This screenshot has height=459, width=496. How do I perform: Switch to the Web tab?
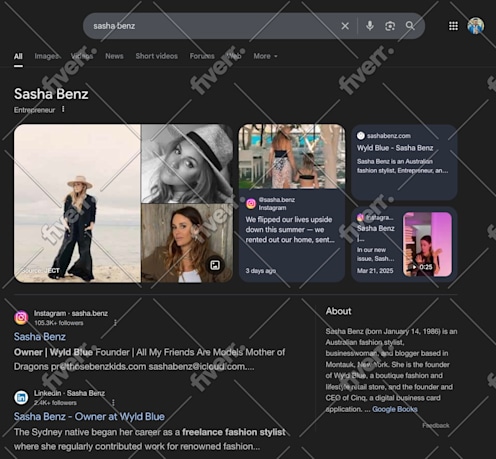(x=234, y=56)
